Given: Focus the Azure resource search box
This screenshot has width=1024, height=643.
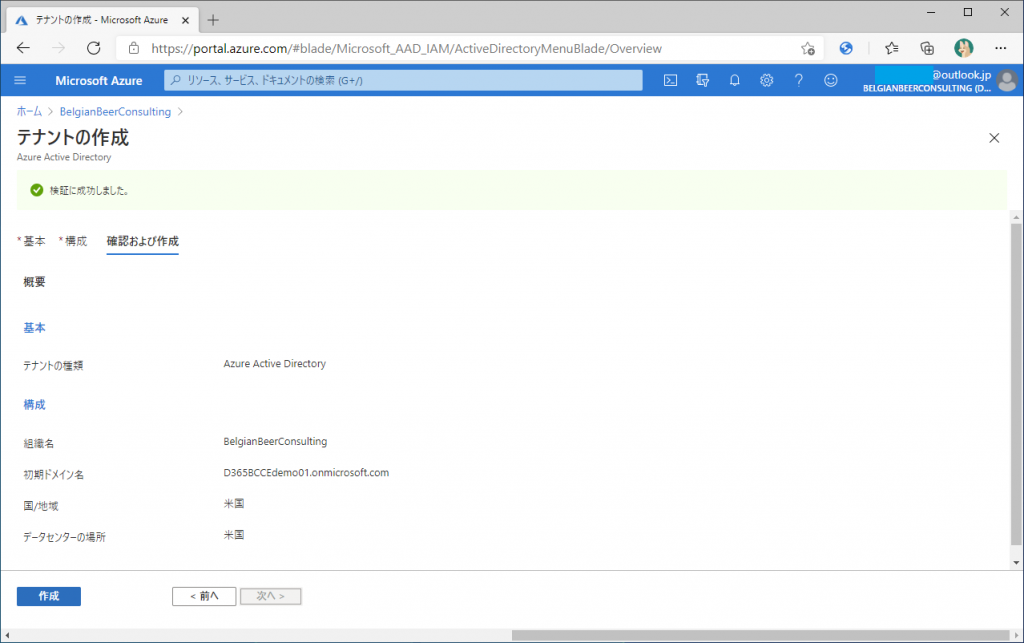Looking at the screenshot, I should [x=403, y=80].
